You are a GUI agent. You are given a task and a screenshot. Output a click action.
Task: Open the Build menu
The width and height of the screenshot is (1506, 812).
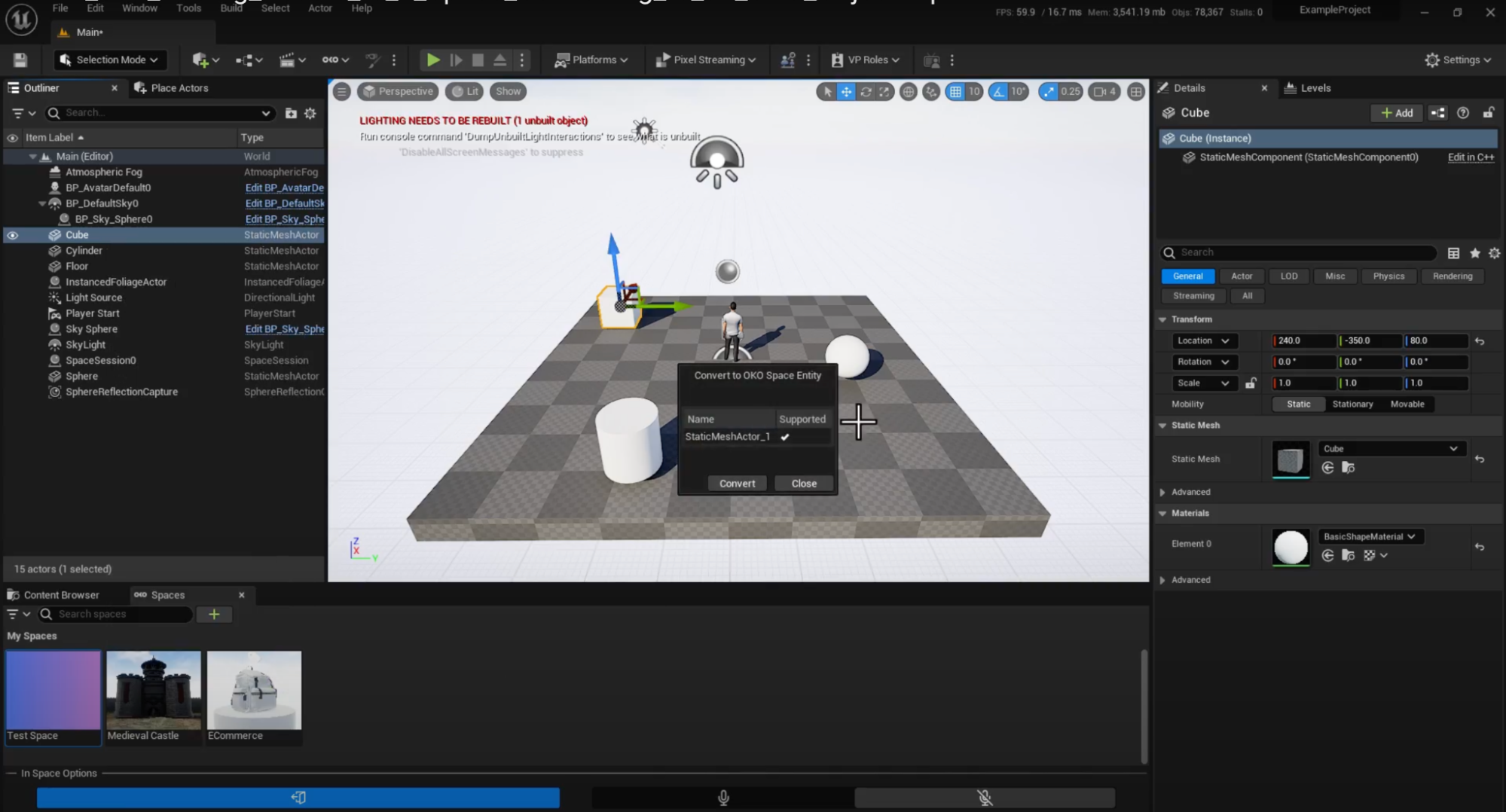[231, 8]
